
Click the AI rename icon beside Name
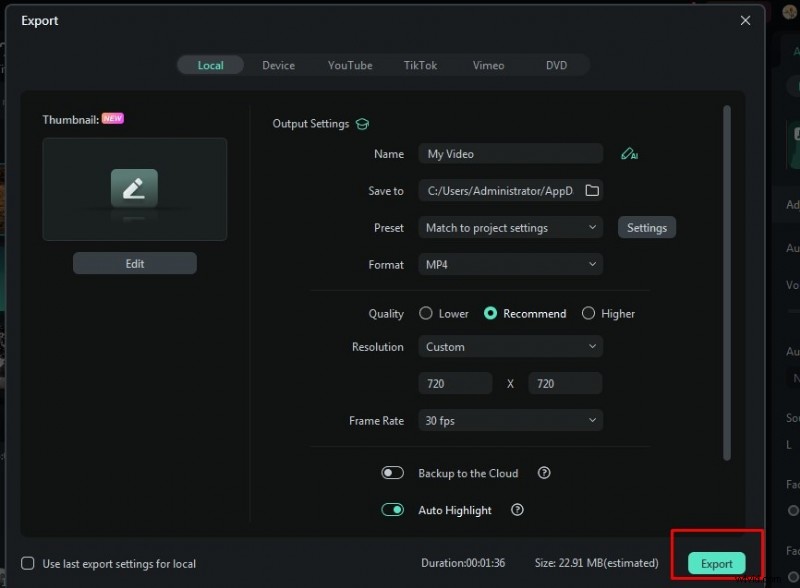[629, 154]
